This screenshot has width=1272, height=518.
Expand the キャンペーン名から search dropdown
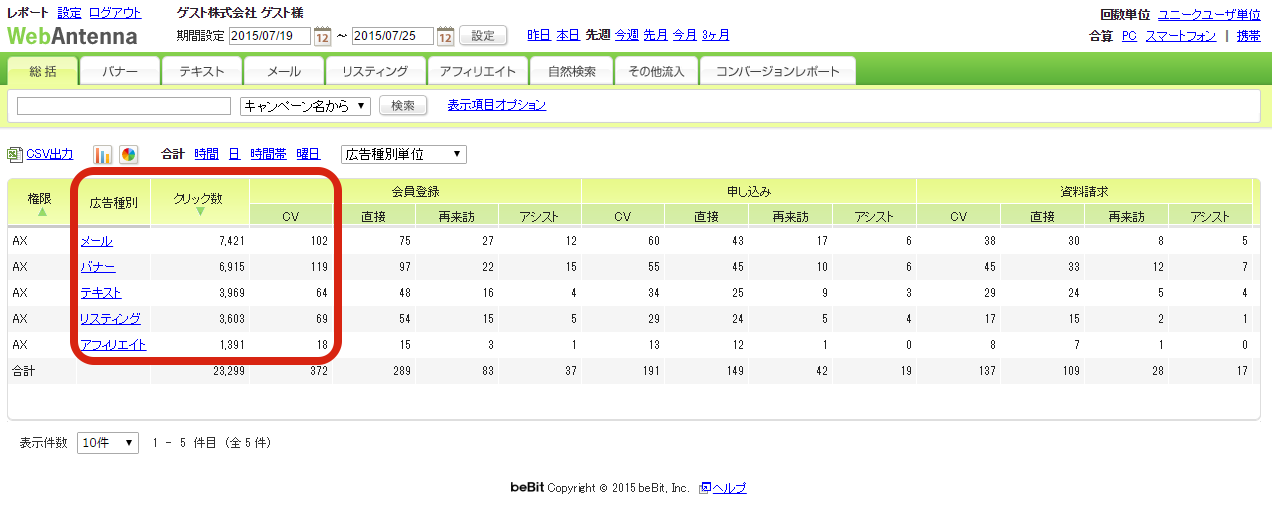(x=306, y=106)
